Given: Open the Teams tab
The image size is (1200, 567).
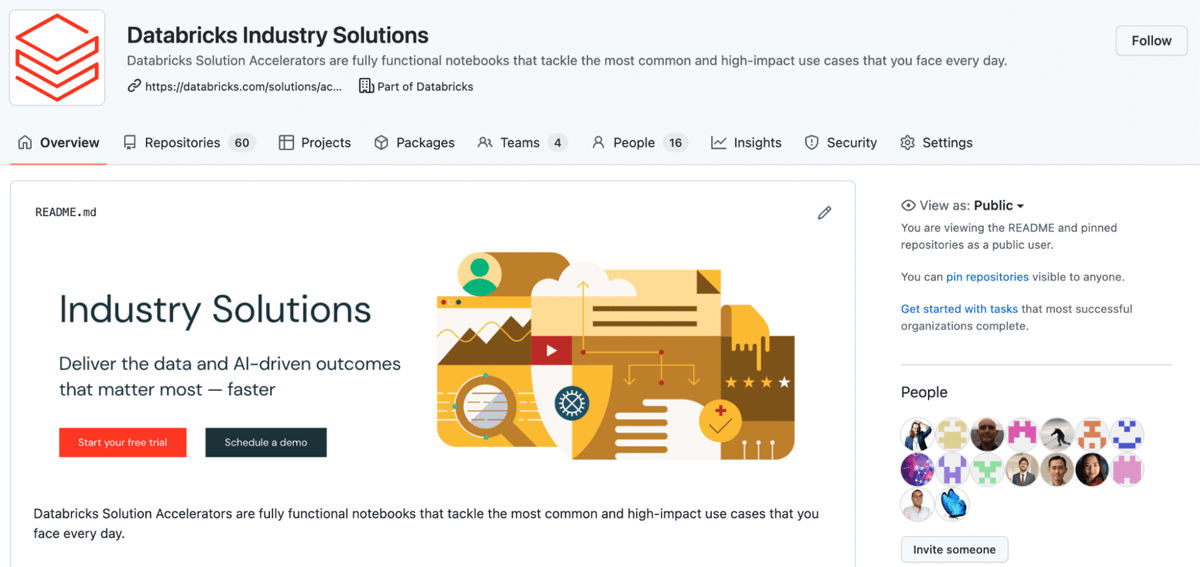Looking at the screenshot, I should click(x=522, y=143).
